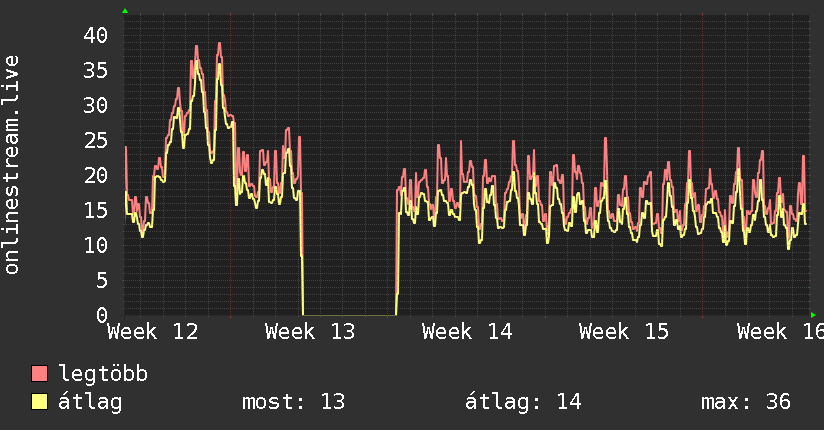Click the Week 16 axis label
This screenshot has height=430, width=824.
pyautogui.click(x=780, y=332)
